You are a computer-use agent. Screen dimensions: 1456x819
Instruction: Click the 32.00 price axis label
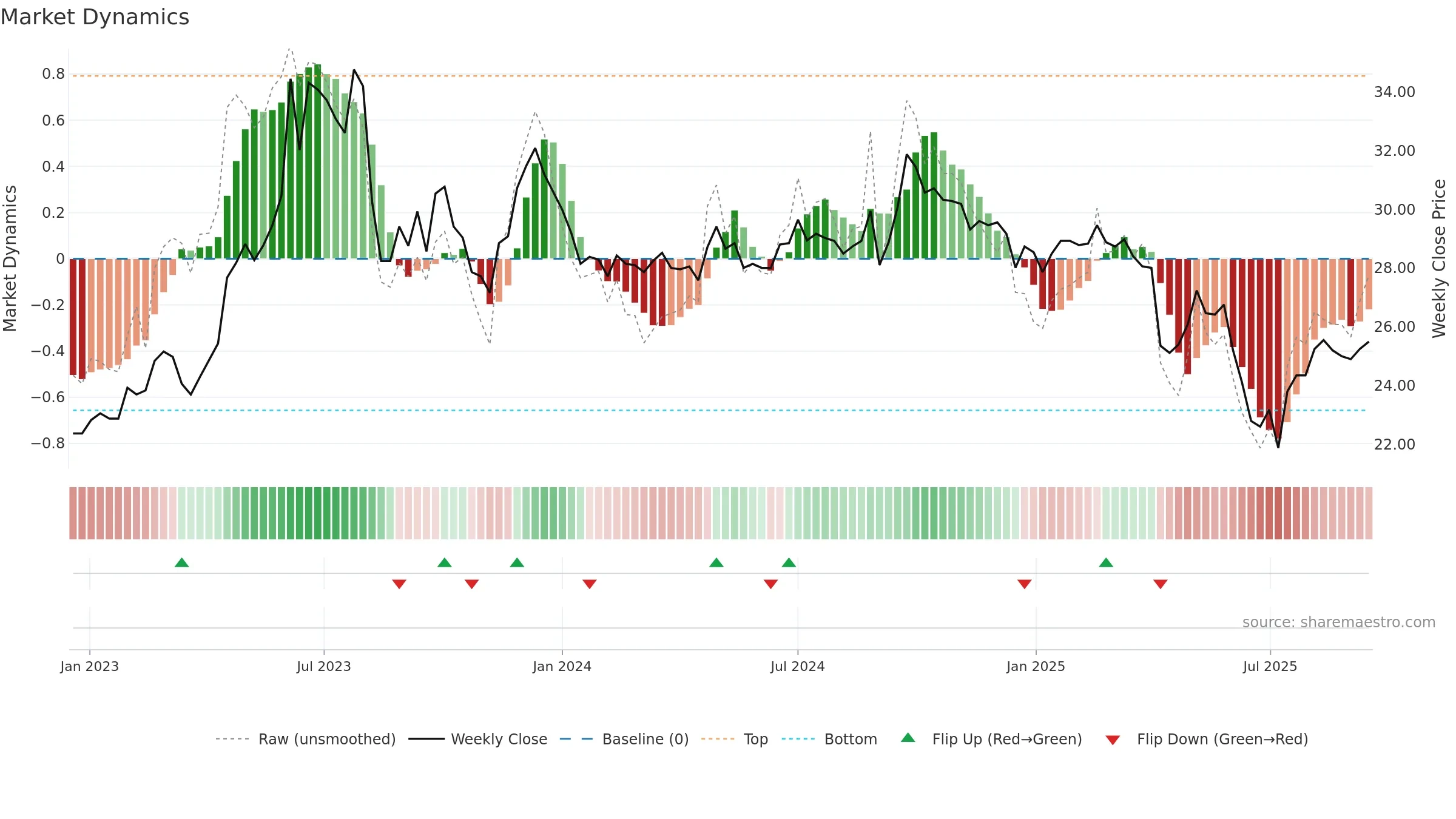[1395, 150]
